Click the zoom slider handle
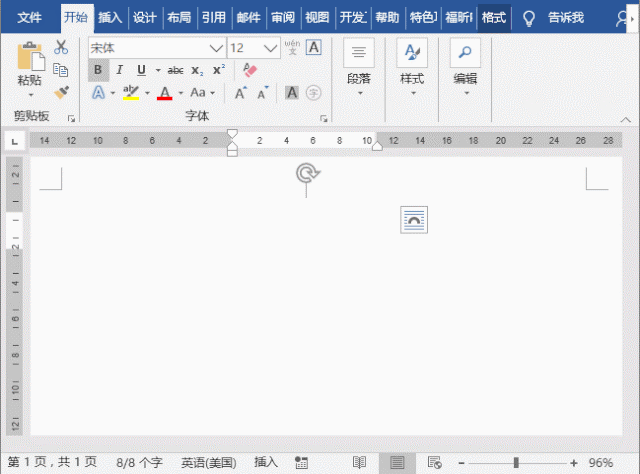This screenshot has height=474, width=640. pyautogui.click(x=516, y=463)
